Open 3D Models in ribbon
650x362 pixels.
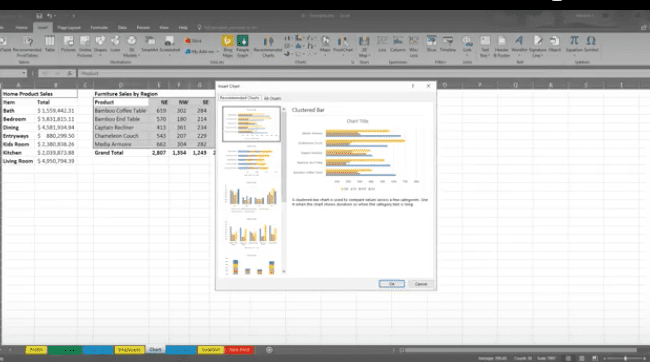pyautogui.click(x=131, y=46)
